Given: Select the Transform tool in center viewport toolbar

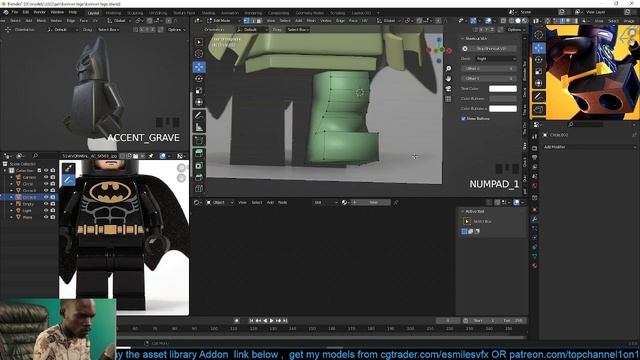Looking at the screenshot, I should click(199, 102).
